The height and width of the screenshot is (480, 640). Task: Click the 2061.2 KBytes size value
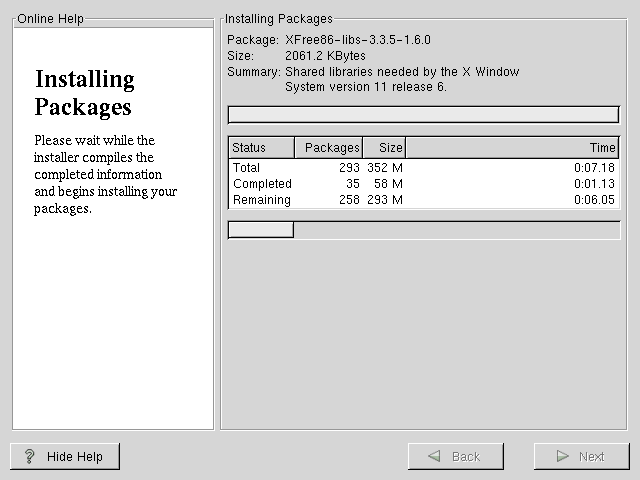[325, 56]
